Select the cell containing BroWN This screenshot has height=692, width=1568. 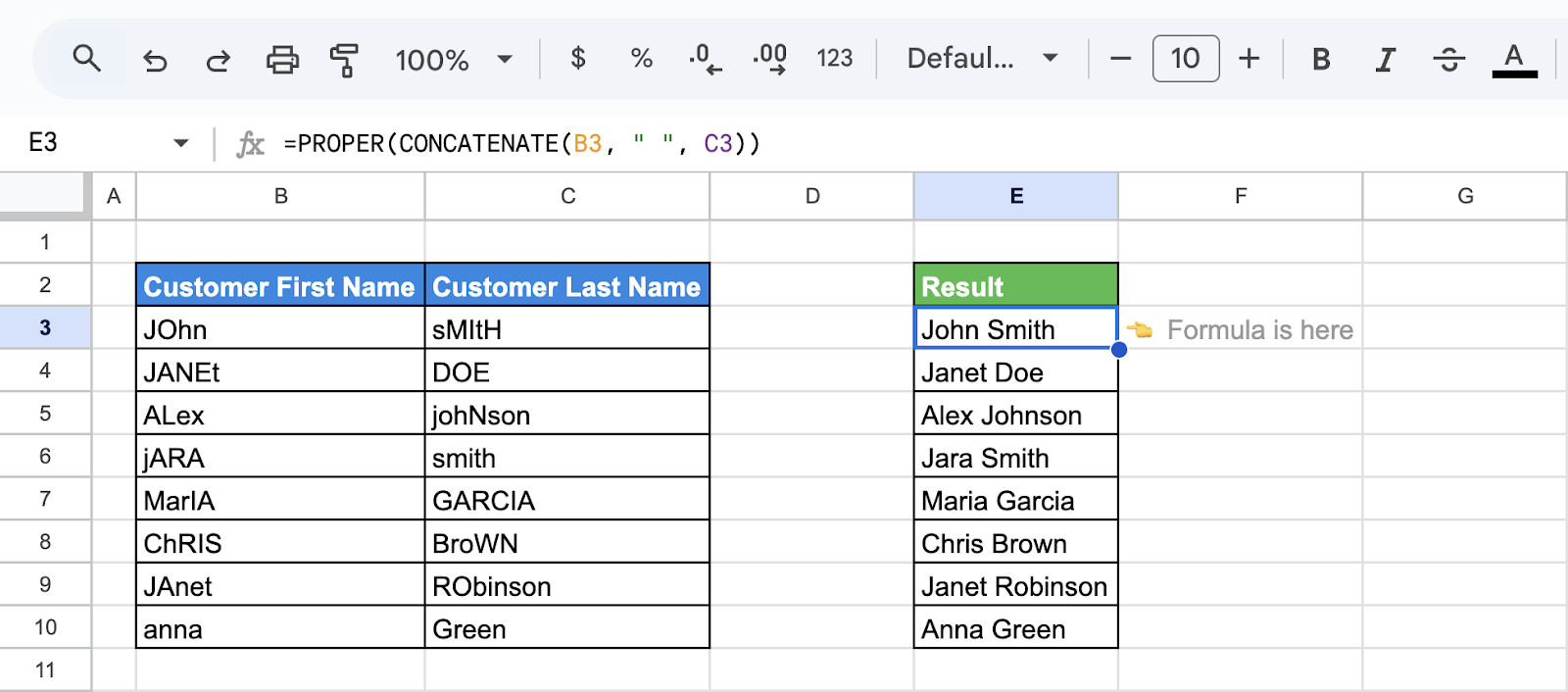(567, 542)
